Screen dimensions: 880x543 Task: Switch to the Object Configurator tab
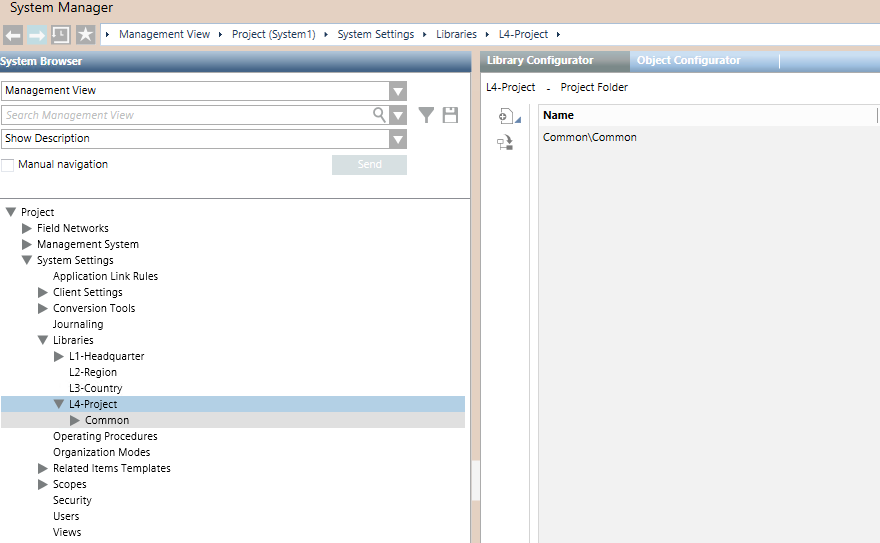[x=688, y=61]
